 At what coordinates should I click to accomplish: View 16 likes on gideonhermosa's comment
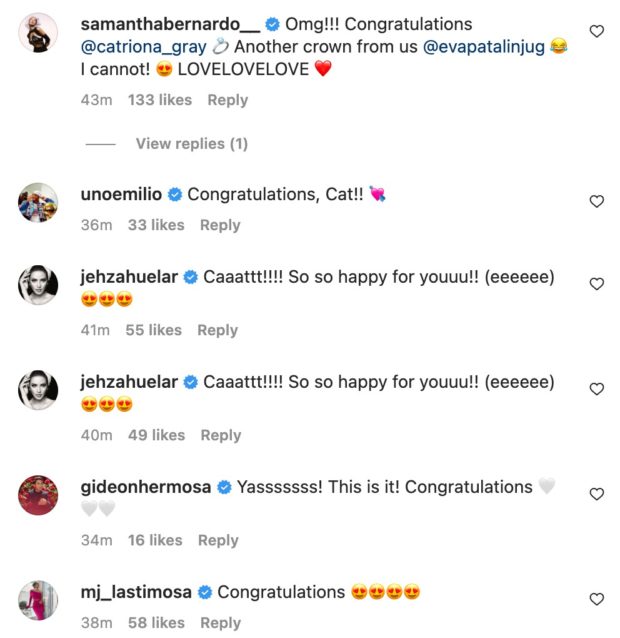[155, 540]
